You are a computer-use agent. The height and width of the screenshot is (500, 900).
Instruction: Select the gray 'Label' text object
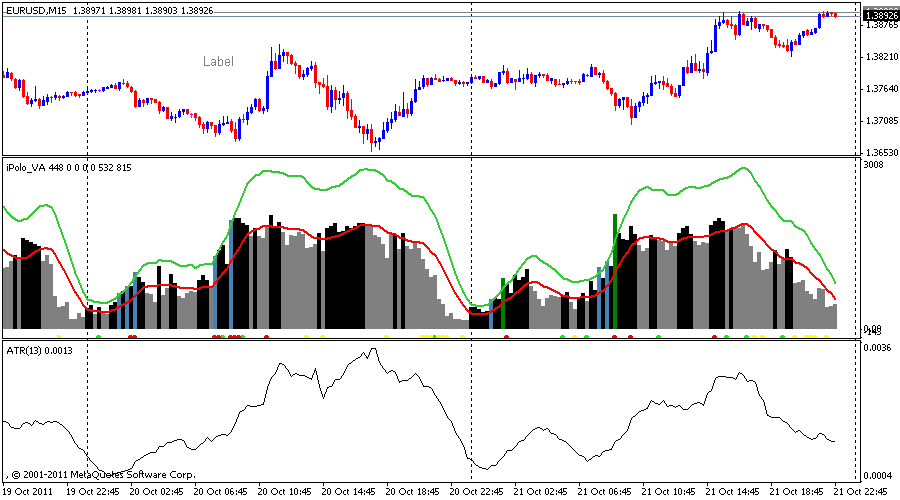[x=218, y=62]
